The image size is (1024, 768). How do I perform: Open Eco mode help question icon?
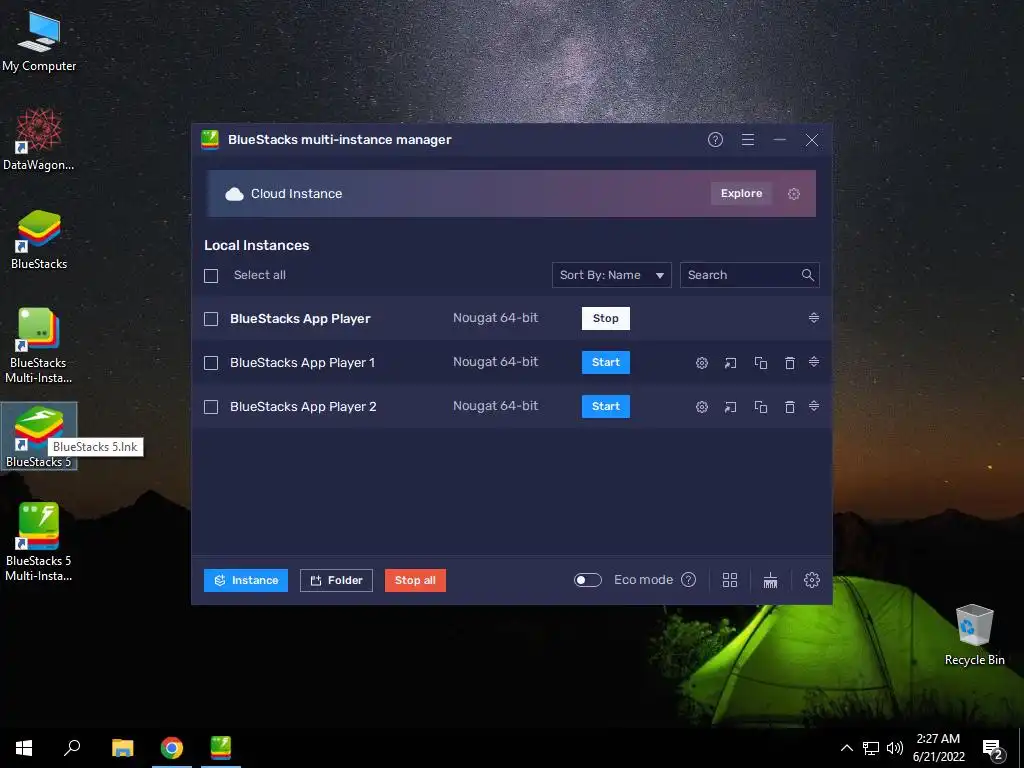click(688, 580)
